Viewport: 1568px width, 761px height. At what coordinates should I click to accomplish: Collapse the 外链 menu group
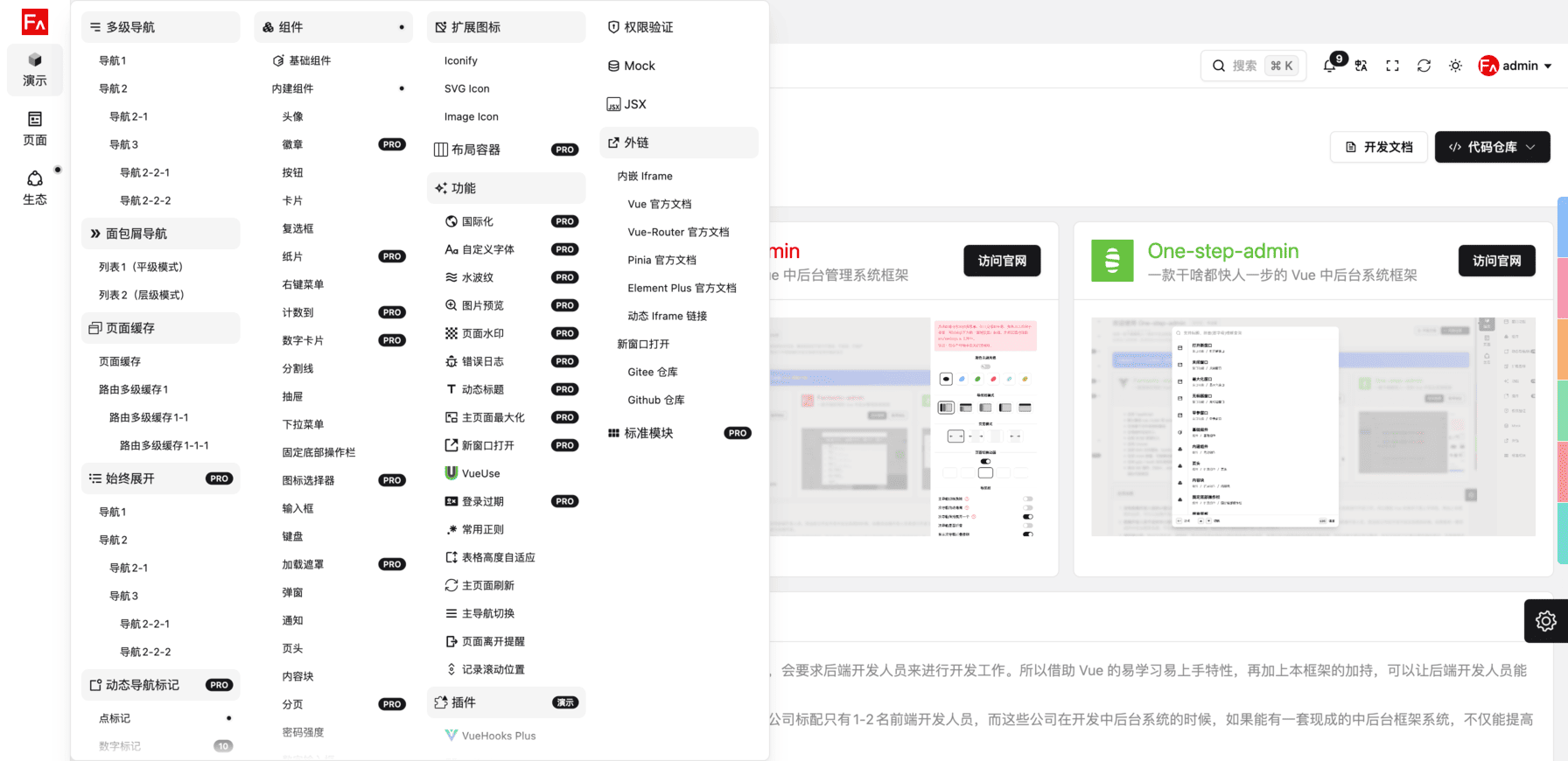pyautogui.click(x=679, y=143)
